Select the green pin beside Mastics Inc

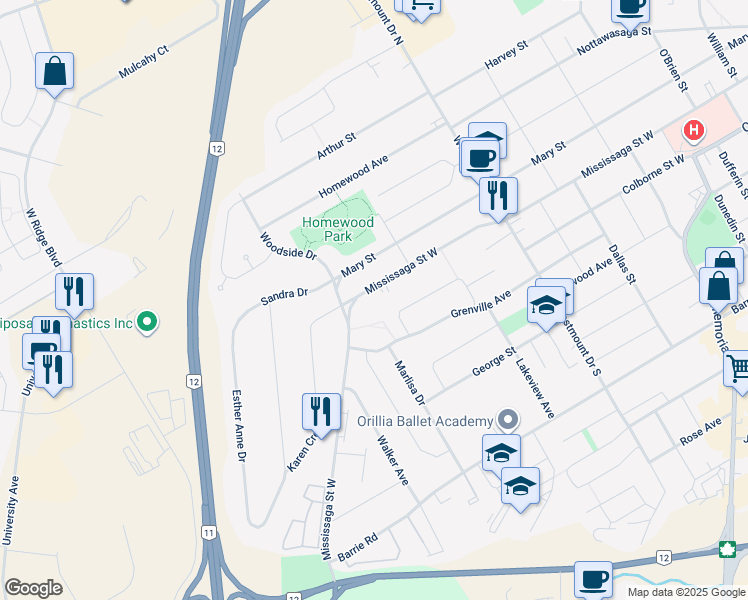147,322
